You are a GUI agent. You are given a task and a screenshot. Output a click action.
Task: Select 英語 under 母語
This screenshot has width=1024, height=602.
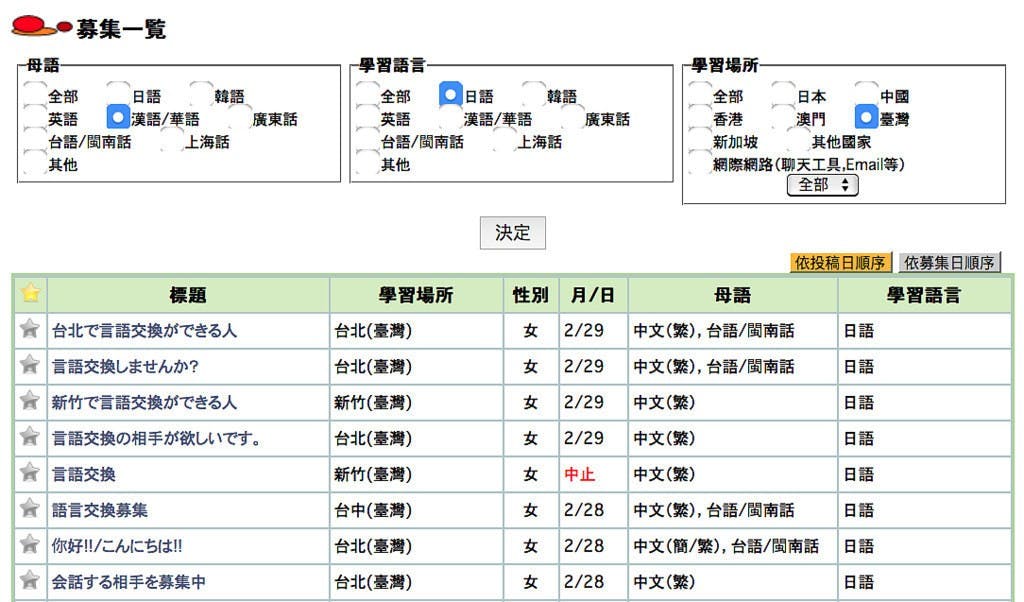click(35, 119)
